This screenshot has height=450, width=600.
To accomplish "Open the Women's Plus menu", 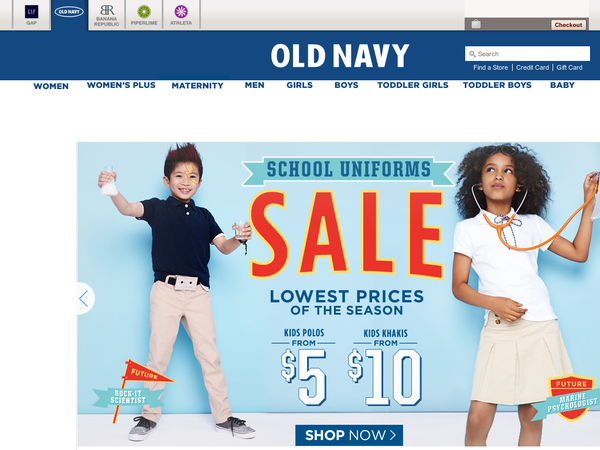I will coord(121,85).
